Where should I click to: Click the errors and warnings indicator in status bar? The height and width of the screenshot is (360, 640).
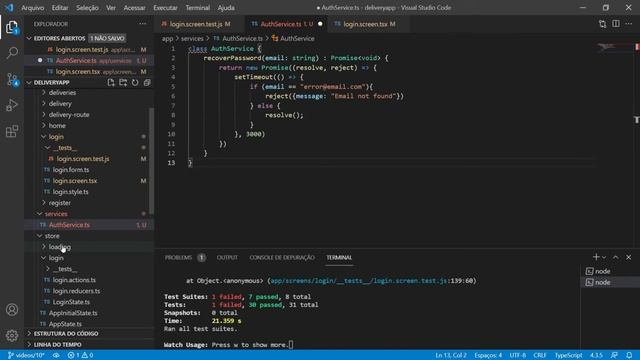coord(80,355)
